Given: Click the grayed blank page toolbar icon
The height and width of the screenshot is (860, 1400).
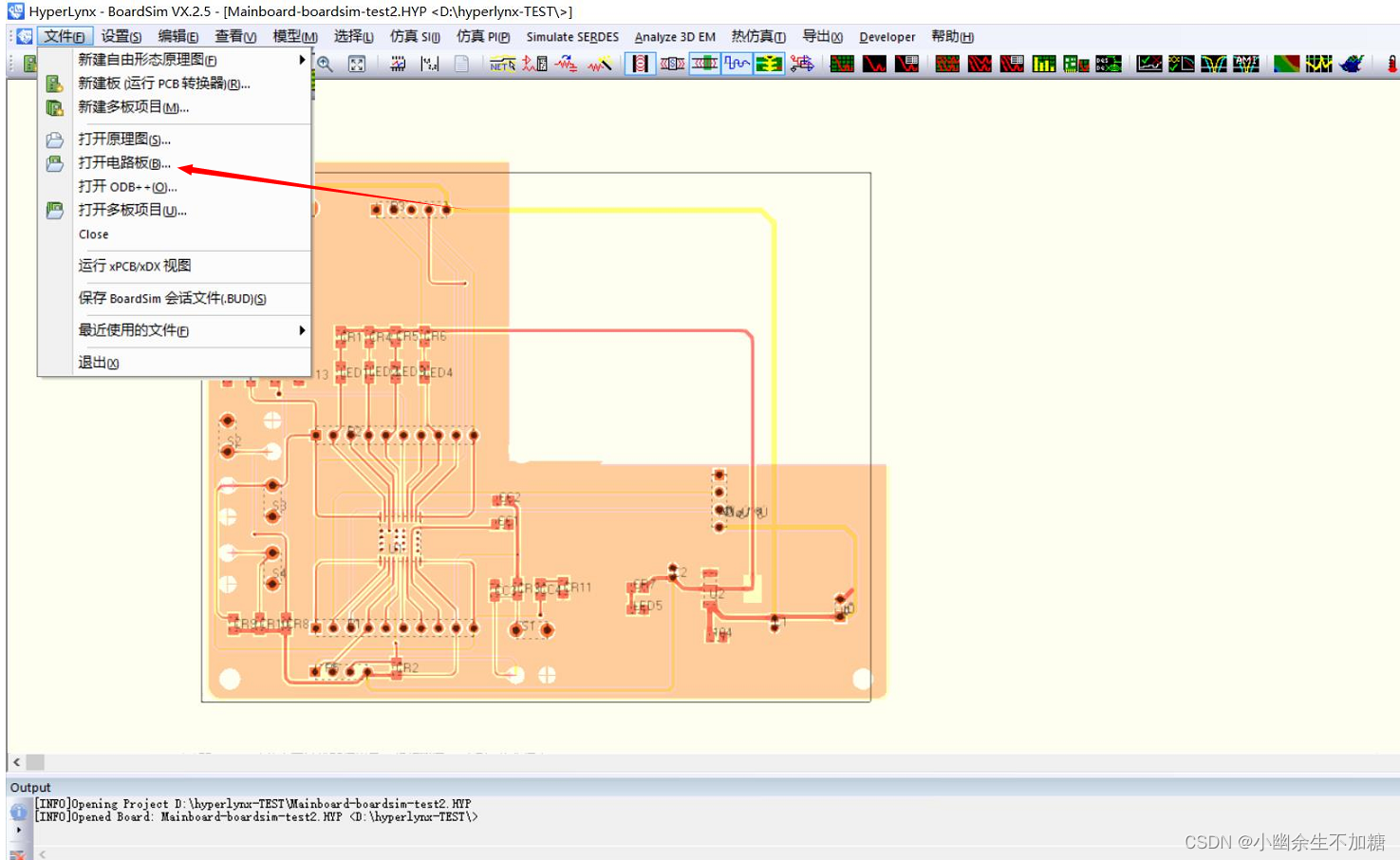Looking at the screenshot, I should pos(461,64).
